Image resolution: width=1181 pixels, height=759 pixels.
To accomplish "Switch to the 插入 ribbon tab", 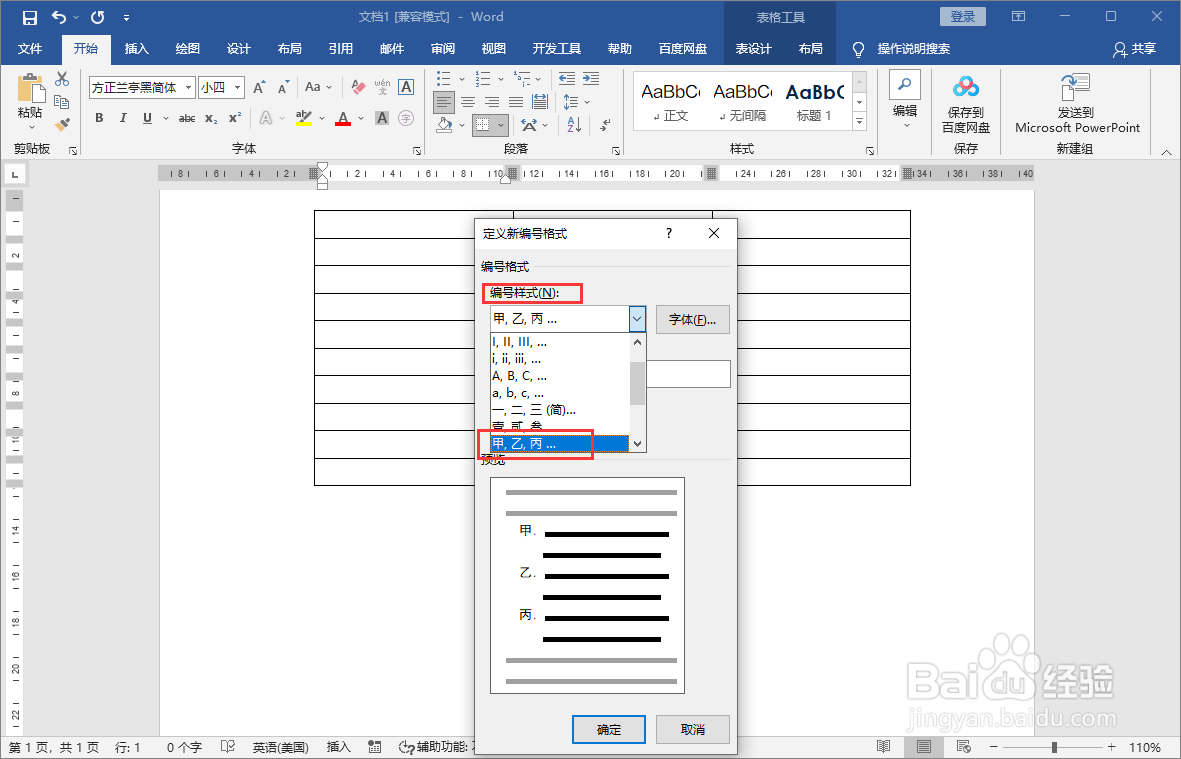I will [x=136, y=48].
